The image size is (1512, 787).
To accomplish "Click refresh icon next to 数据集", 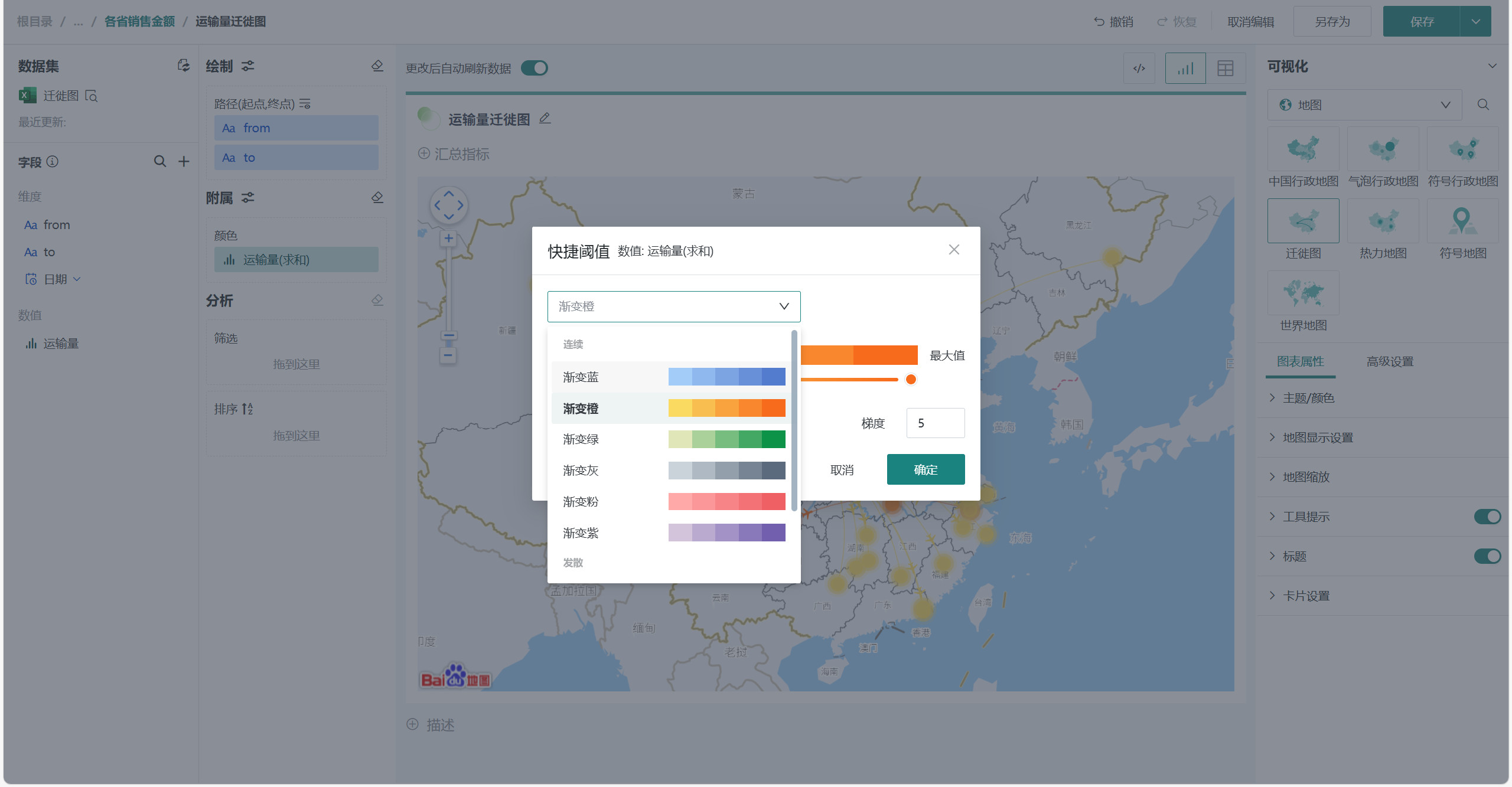I will pos(184,66).
